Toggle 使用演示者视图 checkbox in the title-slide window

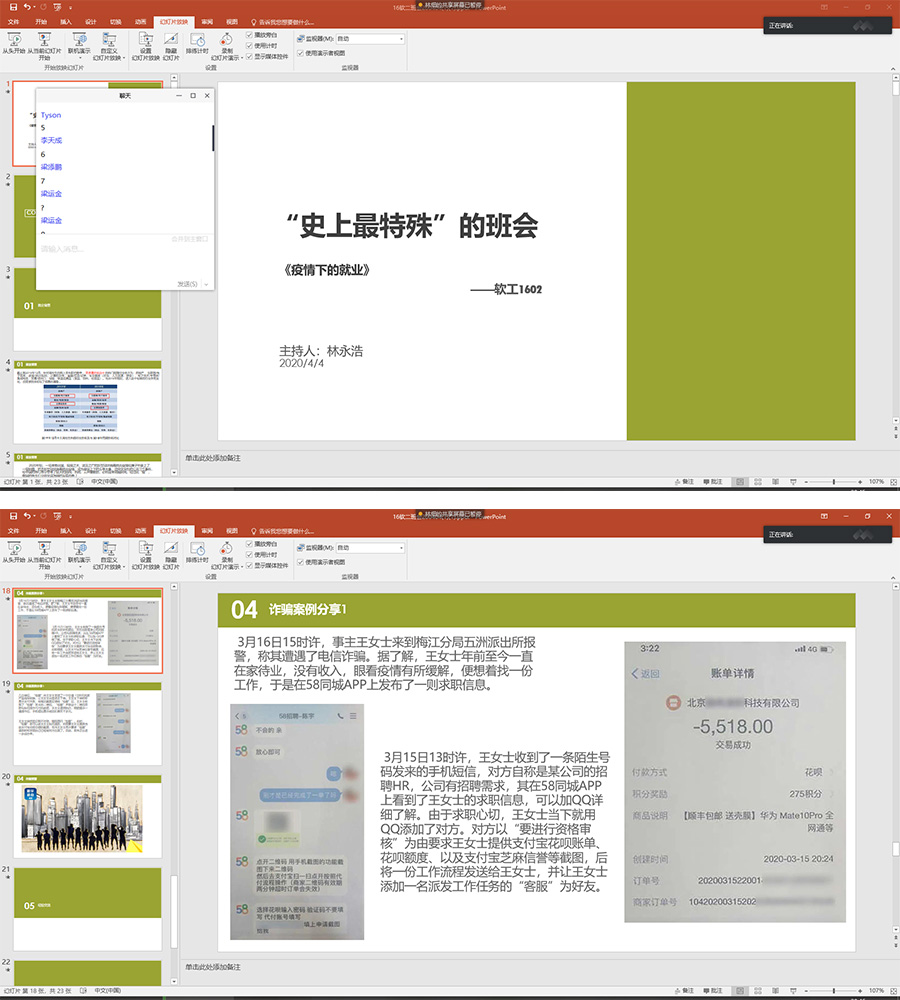[300, 52]
